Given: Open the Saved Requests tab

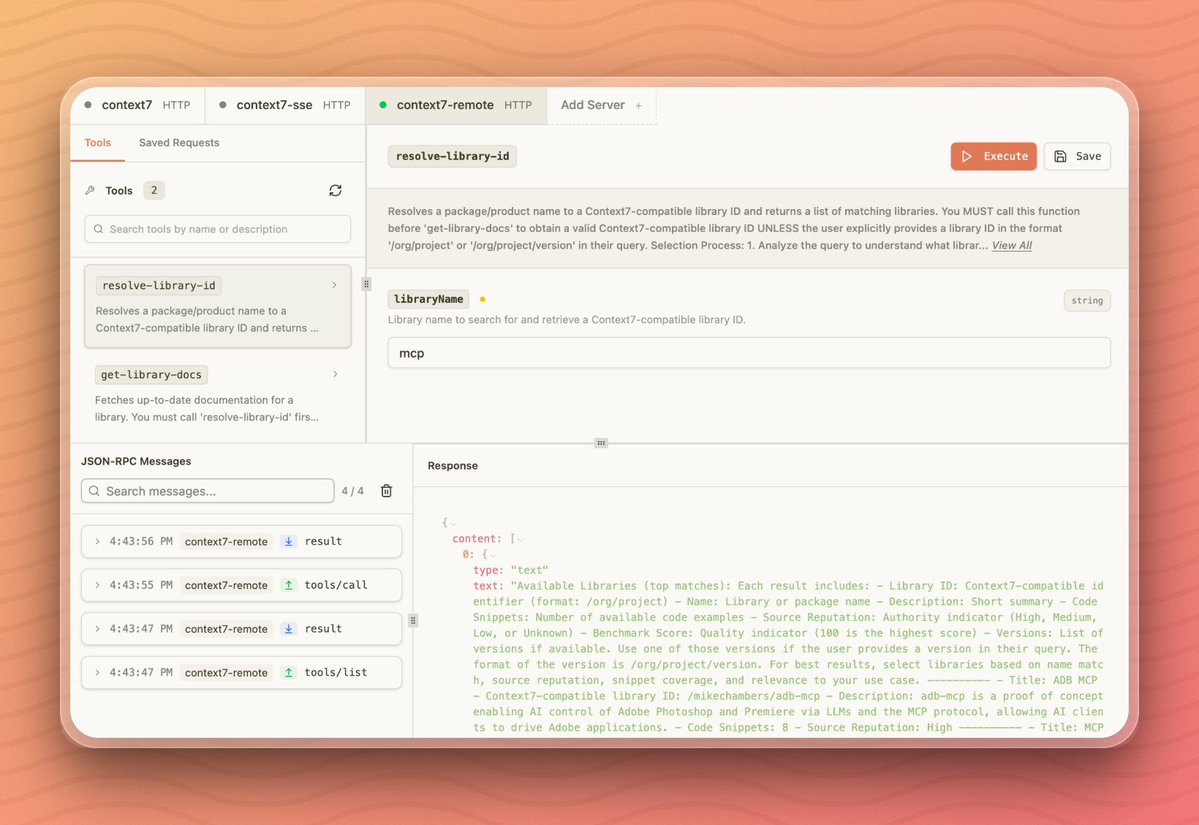Looking at the screenshot, I should 179,142.
